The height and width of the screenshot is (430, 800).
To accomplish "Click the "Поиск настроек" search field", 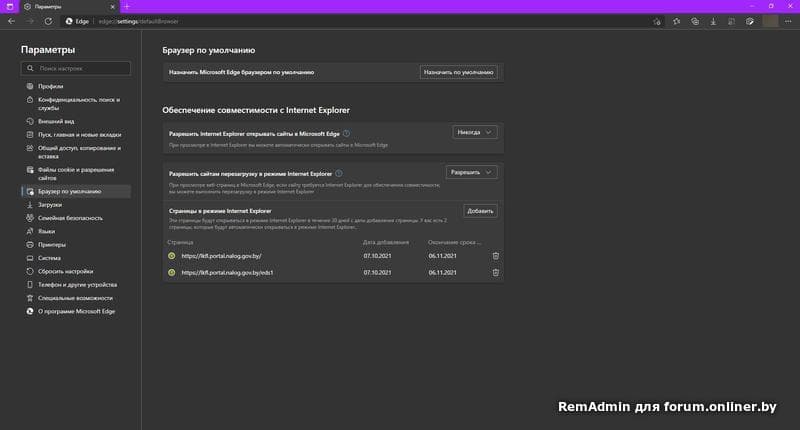I will coord(80,68).
